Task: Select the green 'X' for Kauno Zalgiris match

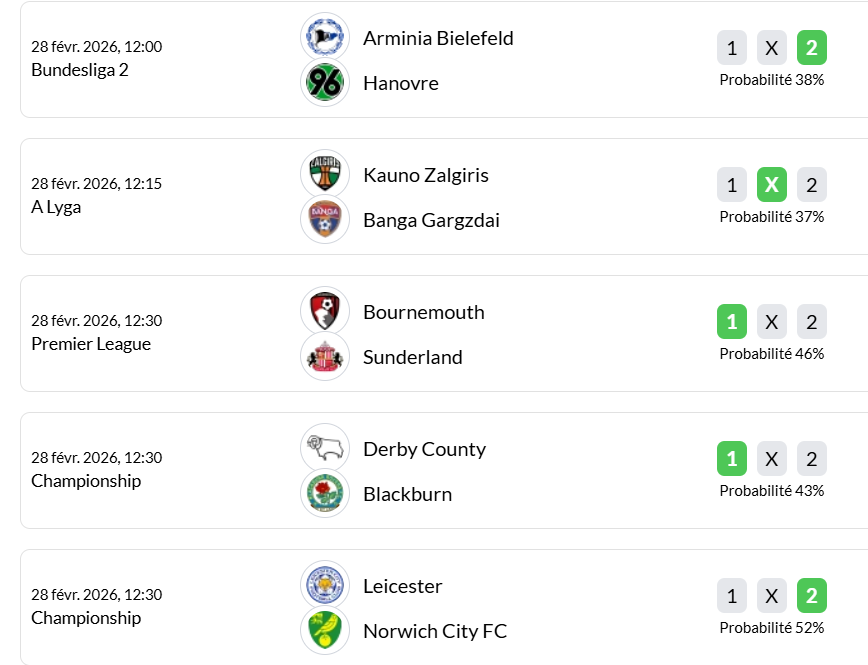Action: coord(772,184)
